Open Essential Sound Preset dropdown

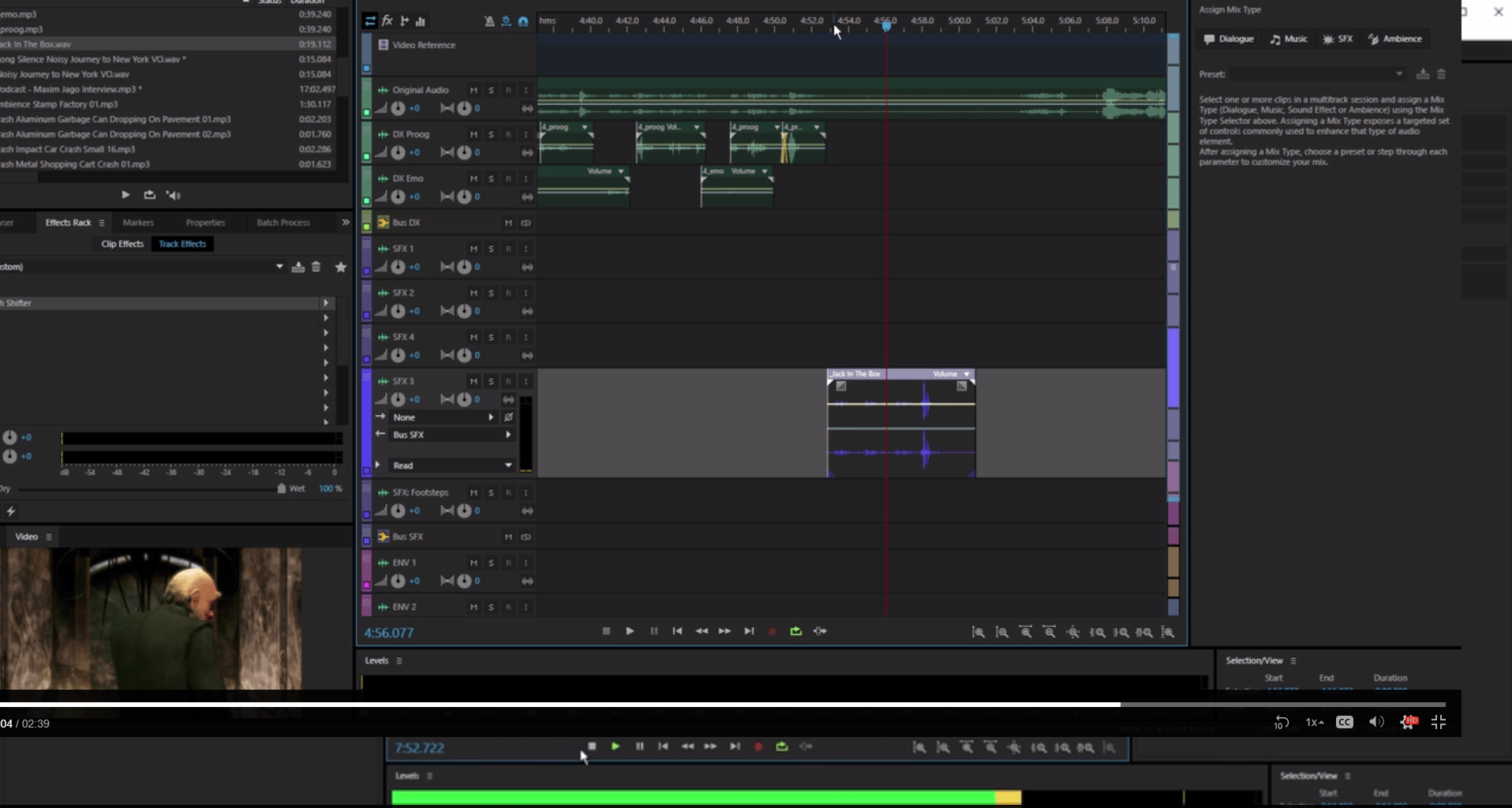coord(1318,74)
